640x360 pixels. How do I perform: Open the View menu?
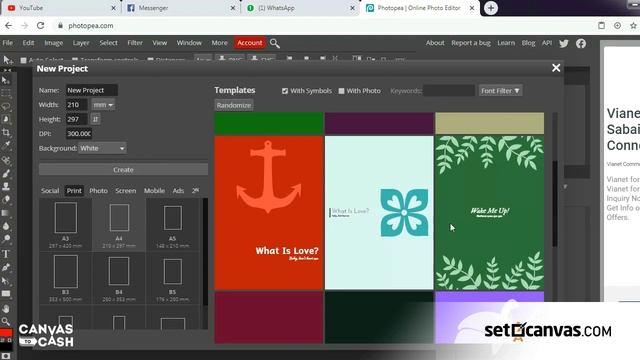tap(160, 43)
